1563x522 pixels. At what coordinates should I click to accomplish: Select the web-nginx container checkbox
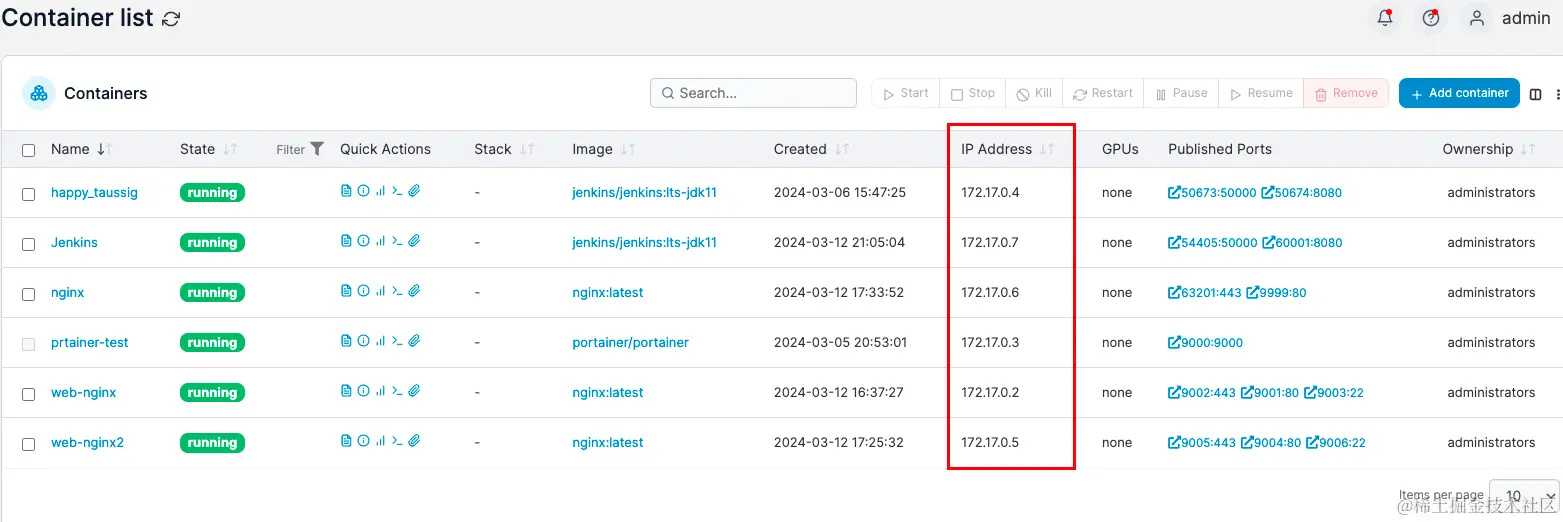point(29,394)
